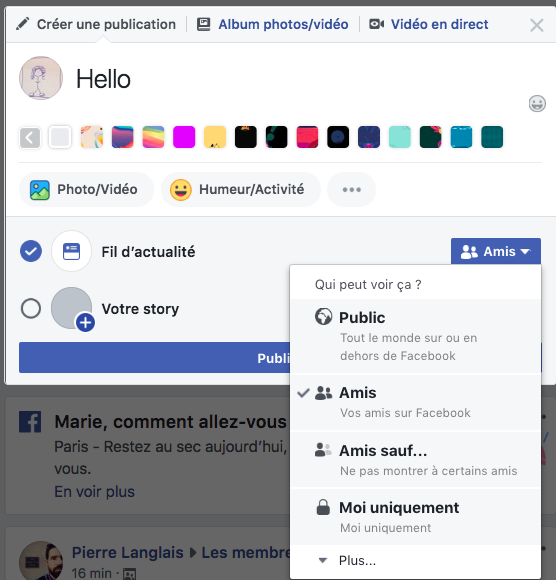
Task: Select Moi uniquement privacy option
Action: (415, 517)
